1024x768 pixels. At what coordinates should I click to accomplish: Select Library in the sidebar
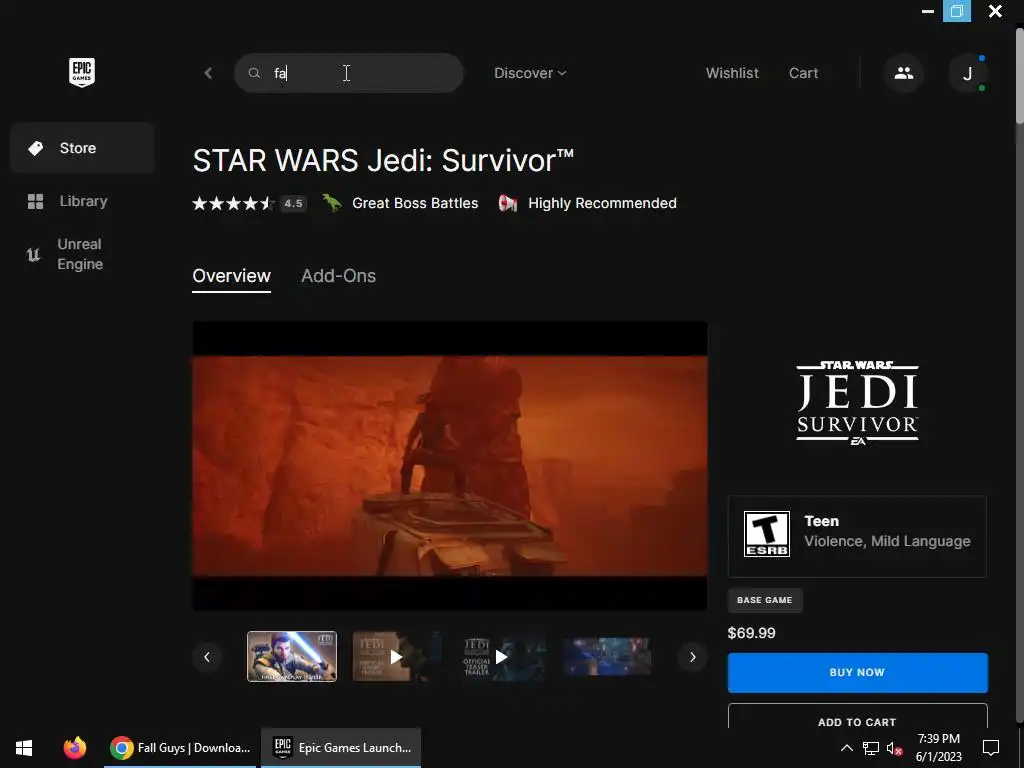click(x=82, y=201)
